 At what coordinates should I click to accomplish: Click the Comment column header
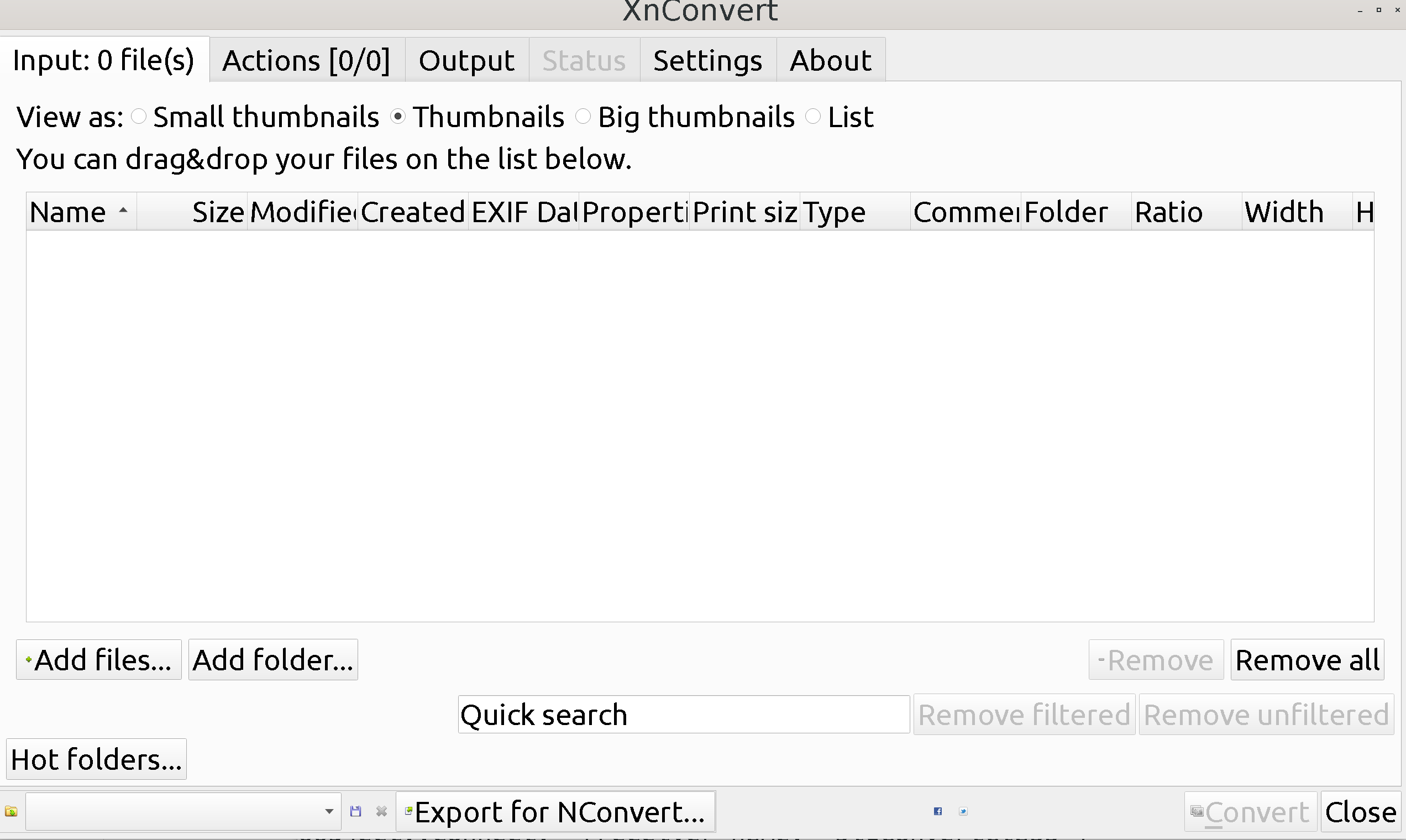[x=966, y=212]
